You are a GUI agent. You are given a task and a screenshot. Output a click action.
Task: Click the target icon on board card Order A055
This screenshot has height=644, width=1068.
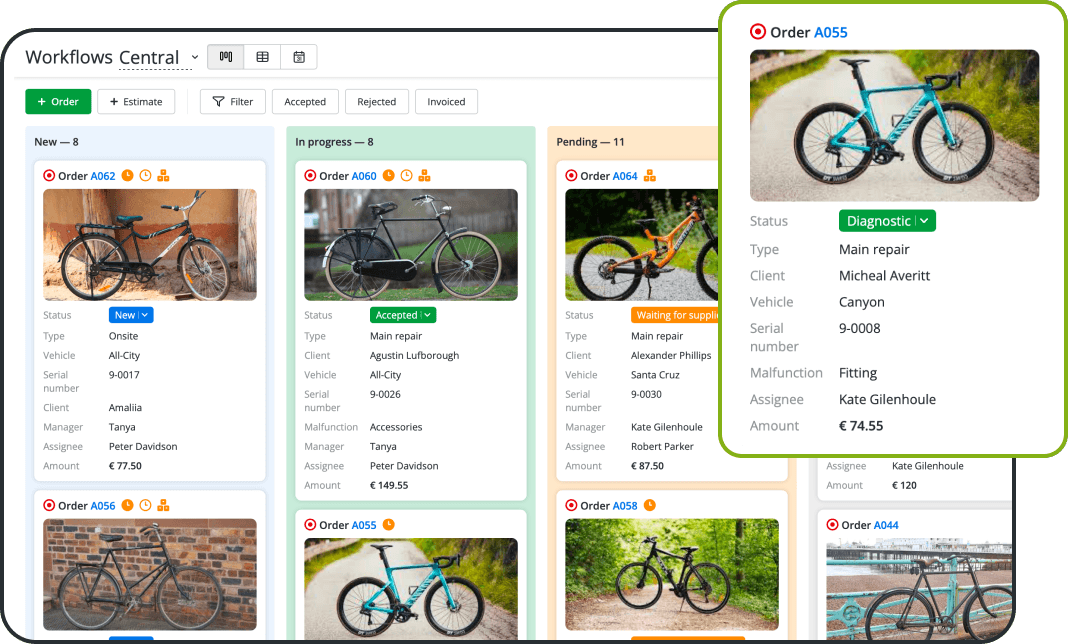310,525
